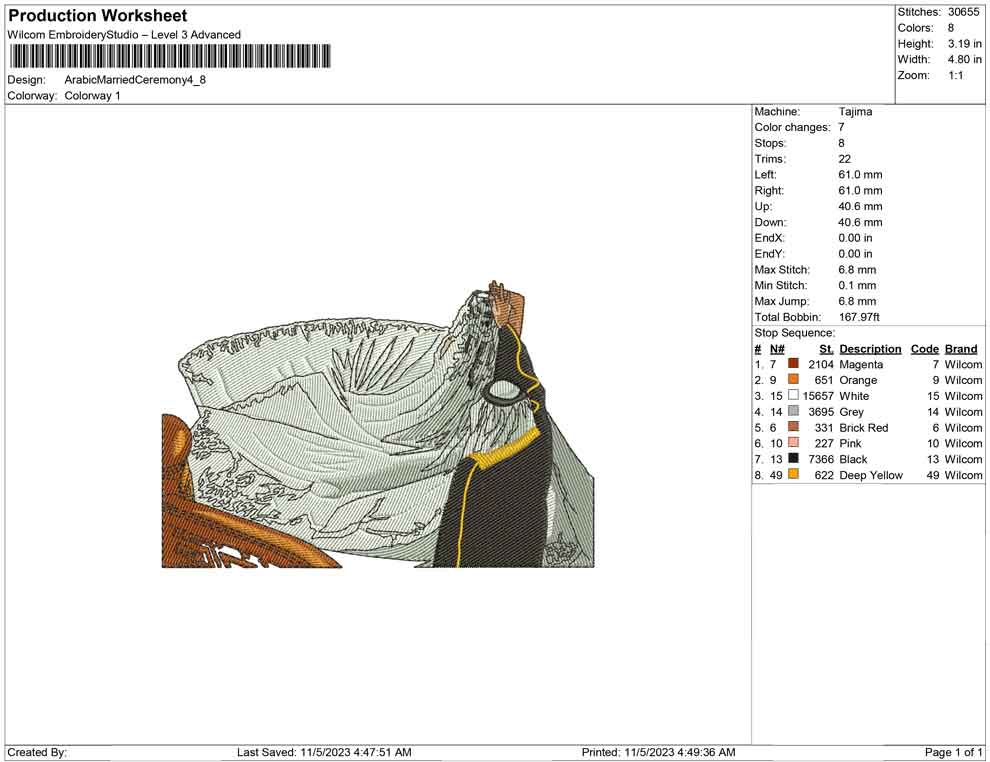Select the Brick Red swatch
This screenshot has height=762, width=990.
[x=793, y=428]
